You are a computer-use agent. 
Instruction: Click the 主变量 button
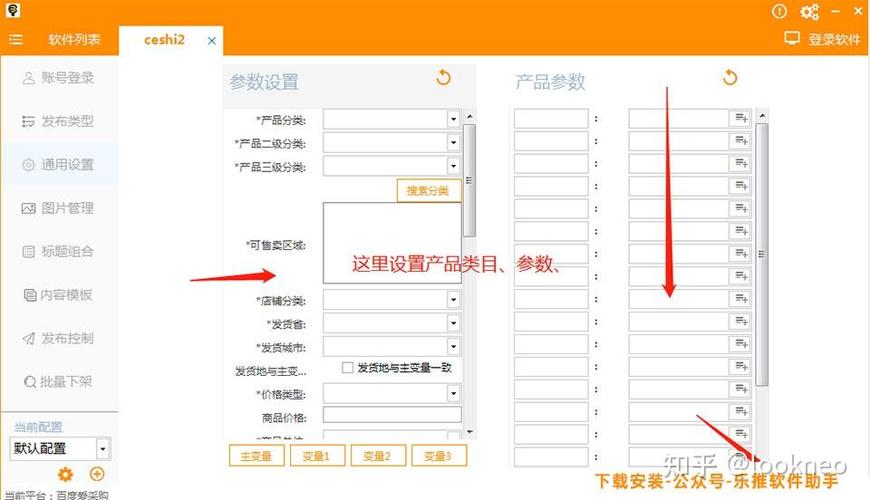tap(256, 456)
